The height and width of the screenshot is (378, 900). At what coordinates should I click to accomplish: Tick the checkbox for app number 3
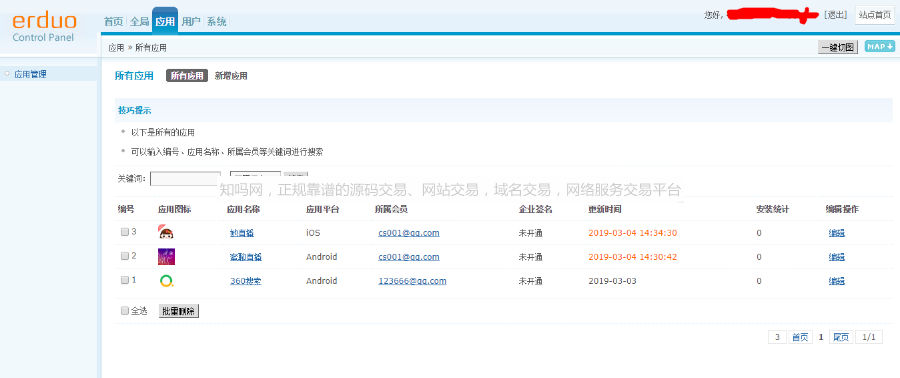point(125,232)
